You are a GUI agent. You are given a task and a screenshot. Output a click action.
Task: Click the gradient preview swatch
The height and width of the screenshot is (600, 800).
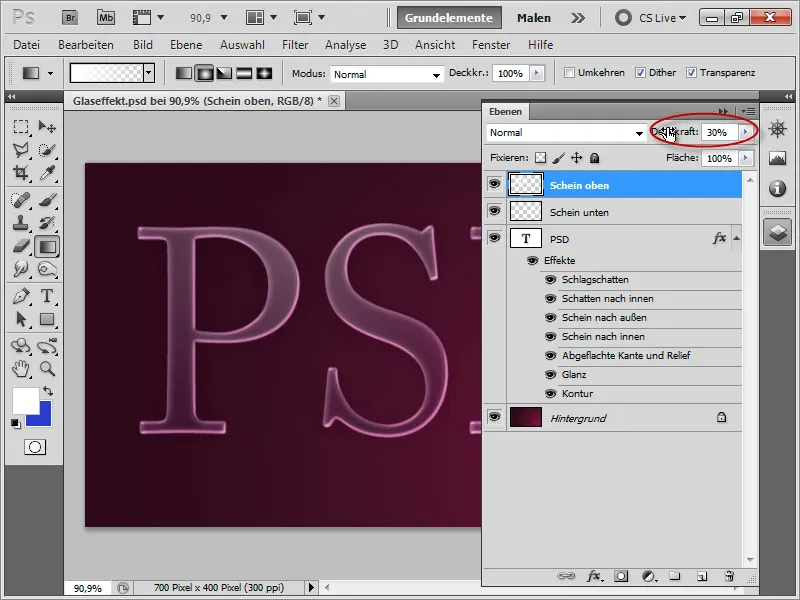(x=107, y=73)
